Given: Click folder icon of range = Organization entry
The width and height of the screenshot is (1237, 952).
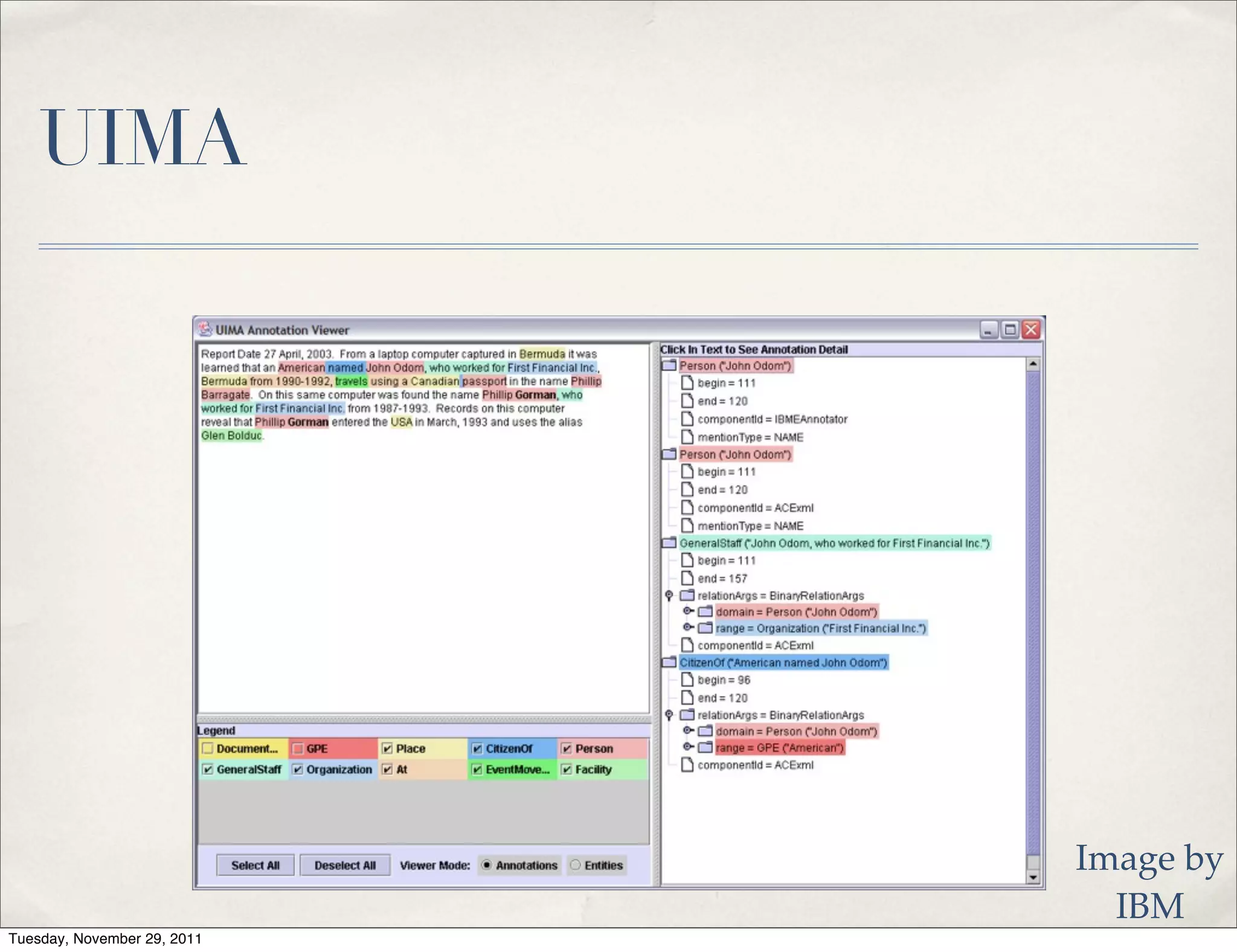Looking at the screenshot, I should [705, 628].
